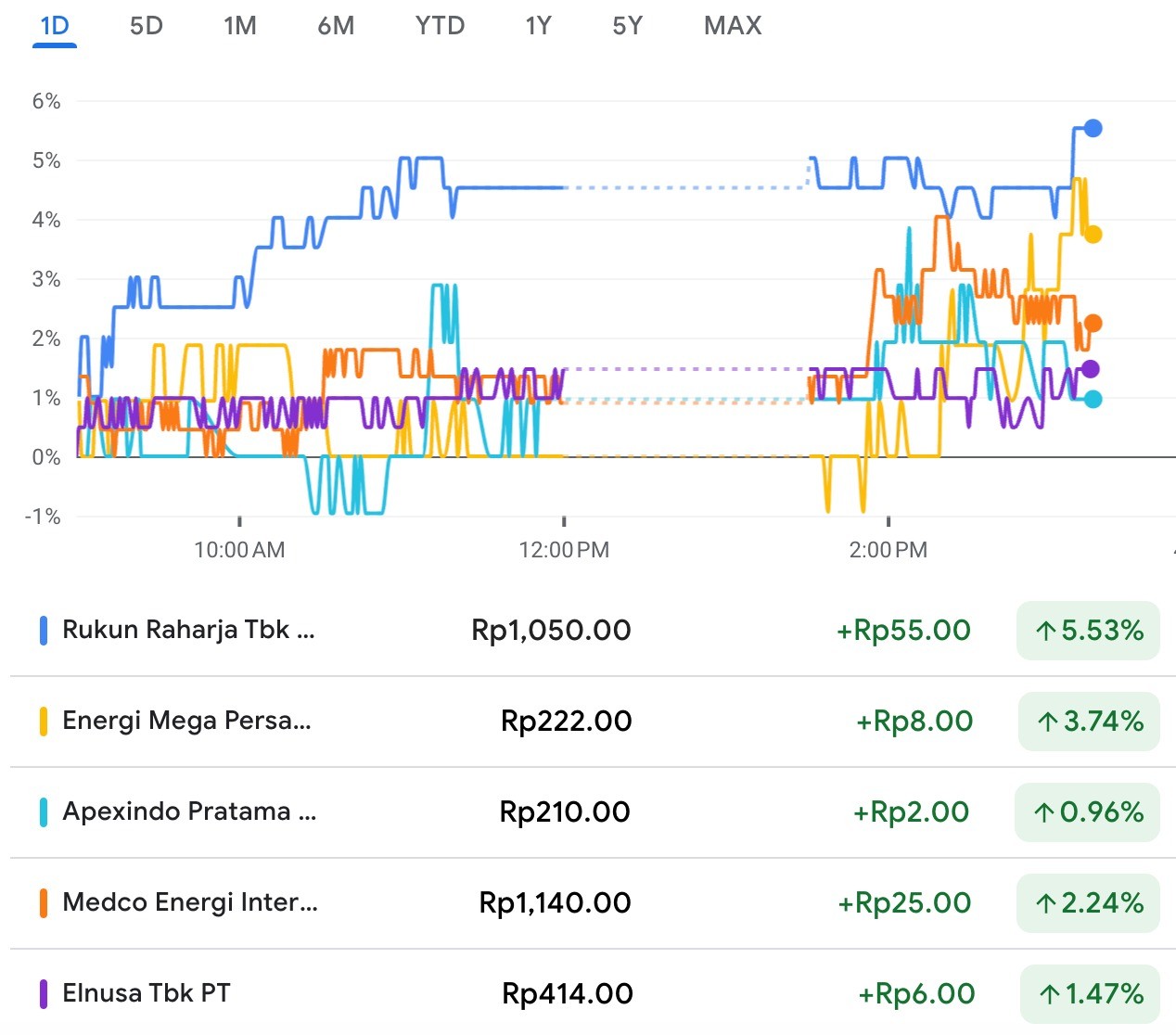This screenshot has width=1176, height=1035.
Task: Click the up arrow in the 0.96% badge
Action: [1044, 813]
